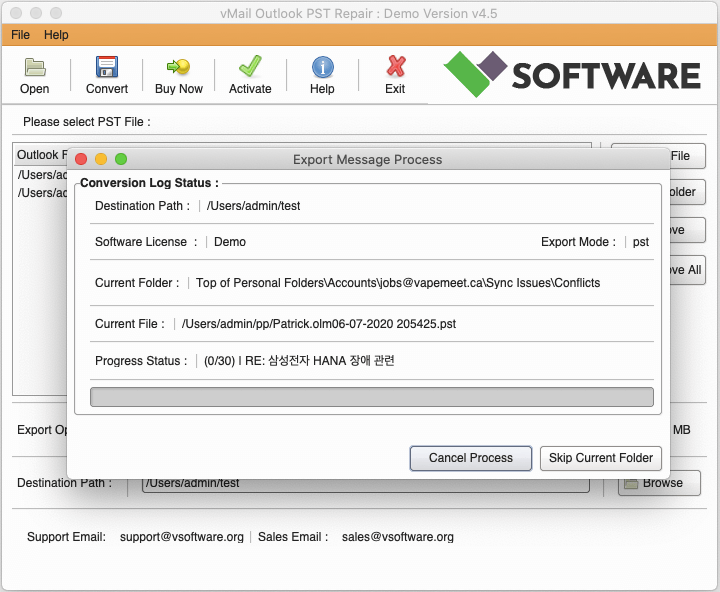Click the Cancel Process button
The height and width of the screenshot is (592, 720).
point(471,458)
